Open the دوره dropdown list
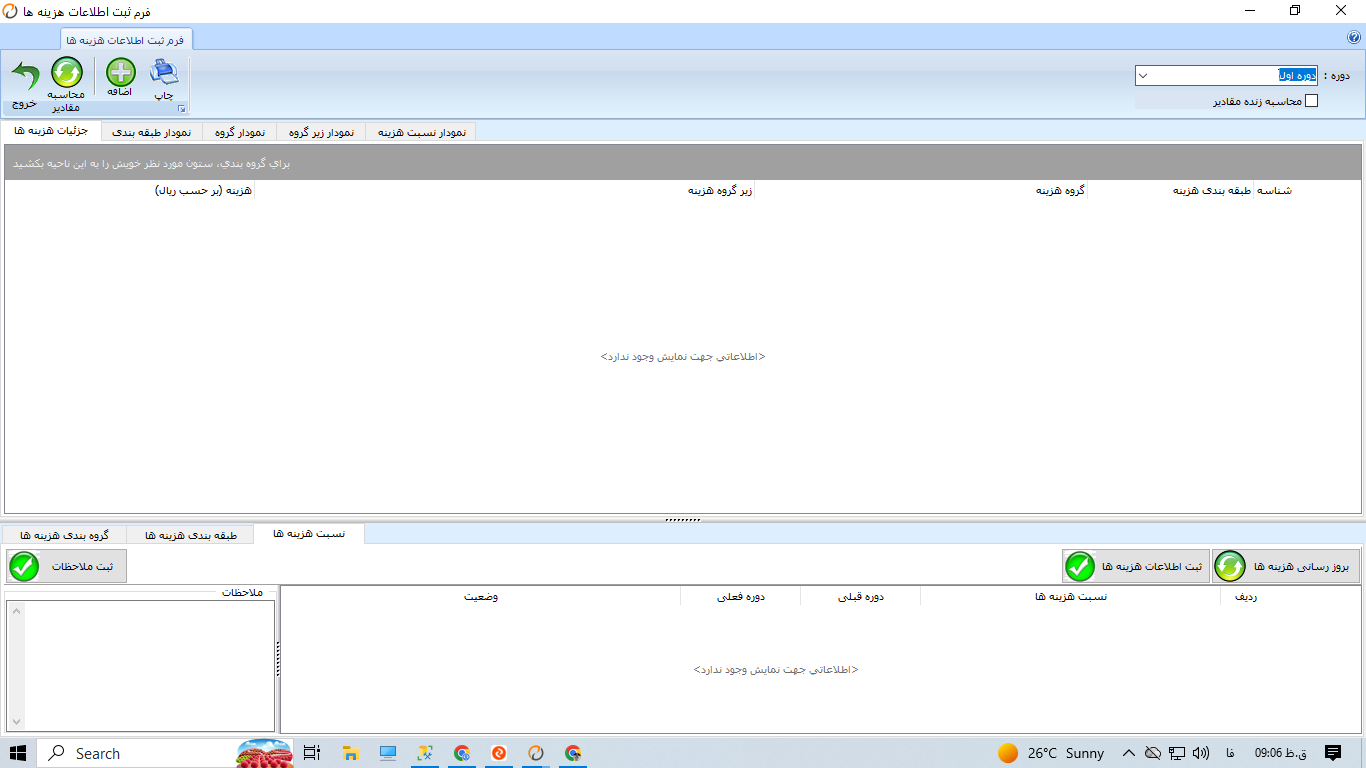Image resolution: width=1366 pixels, height=768 pixels. (x=1144, y=75)
